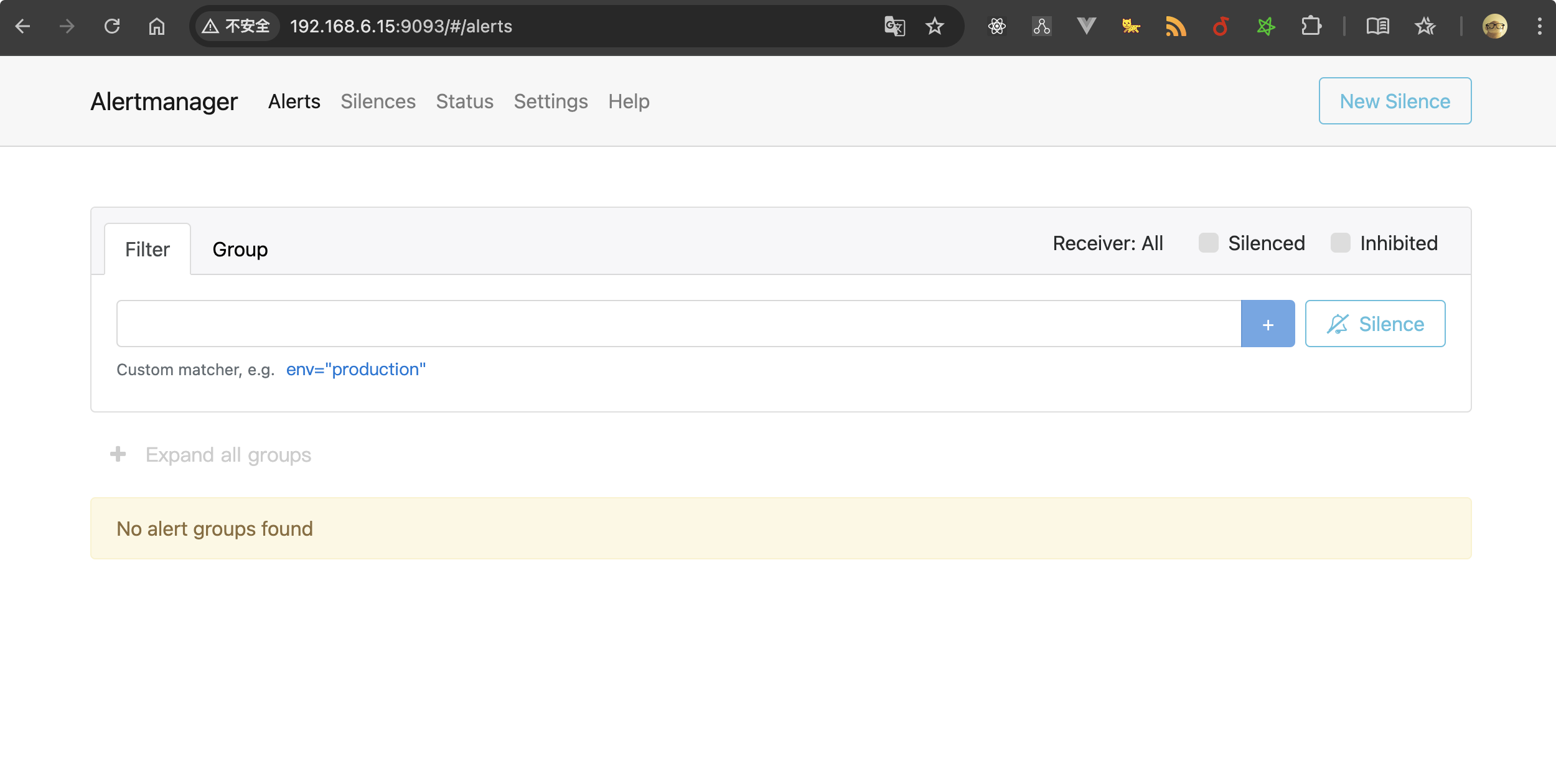Switch to the Group tab
This screenshot has width=1556, height=784.
(240, 249)
